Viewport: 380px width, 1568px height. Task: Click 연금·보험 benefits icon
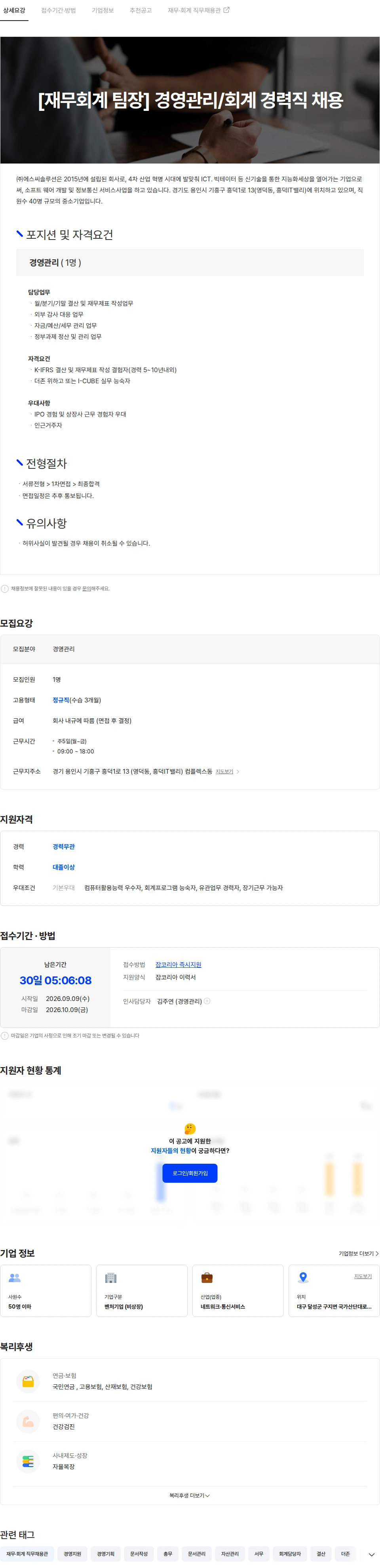coord(28,1381)
